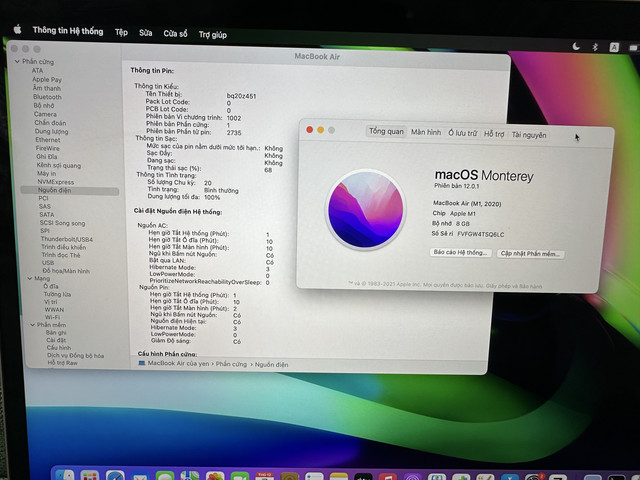
Task: Select Đồ họa/Màn hình in the sidebar
Action: pos(66,271)
